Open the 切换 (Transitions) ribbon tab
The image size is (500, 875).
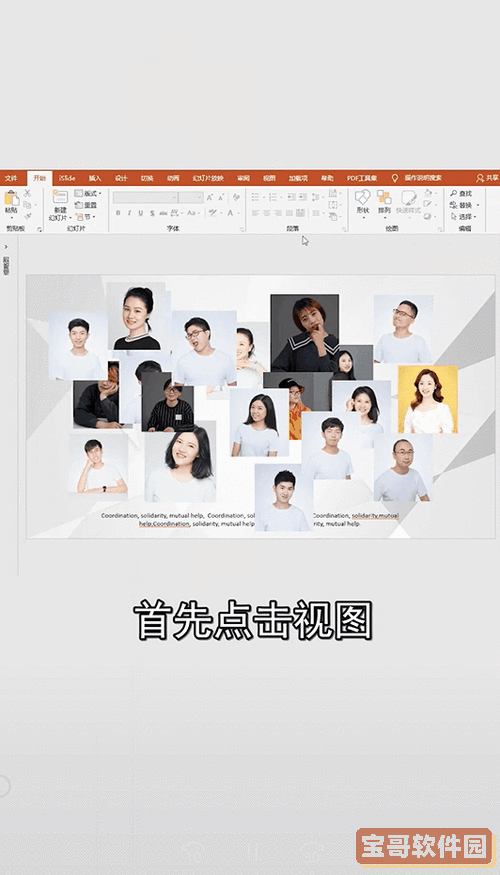pos(147,179)
